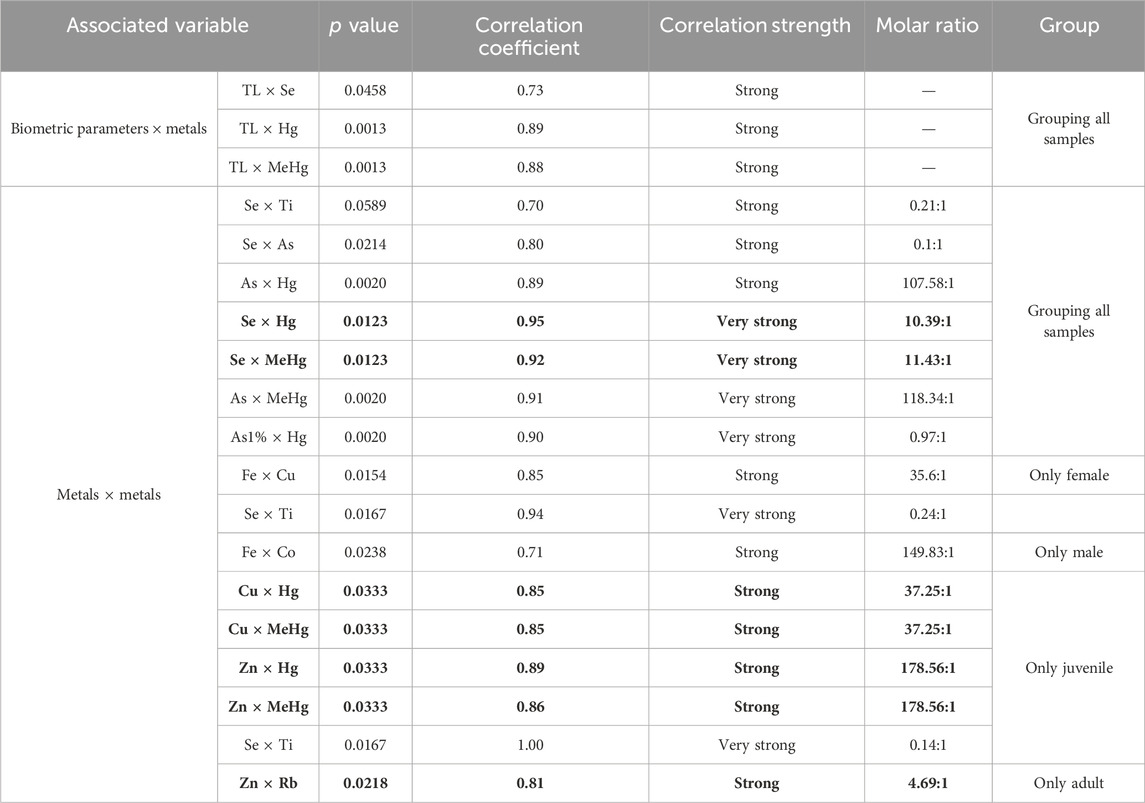Select the "TL × MeHg" variable cell
1145x803 pixels.
(268, 168)
